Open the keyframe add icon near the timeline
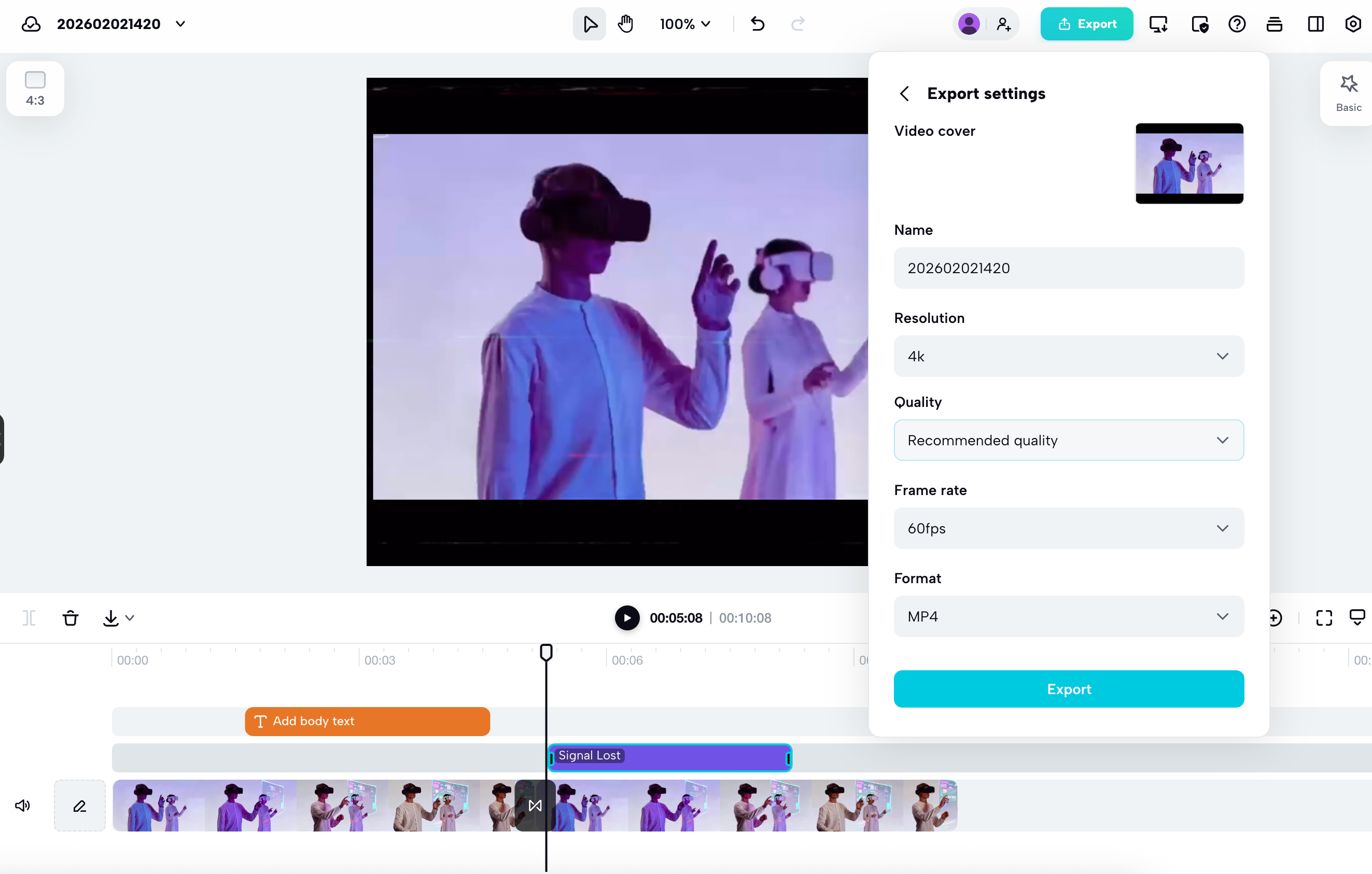Viewport: 1372px width, 874px height. click(1275, 617)
